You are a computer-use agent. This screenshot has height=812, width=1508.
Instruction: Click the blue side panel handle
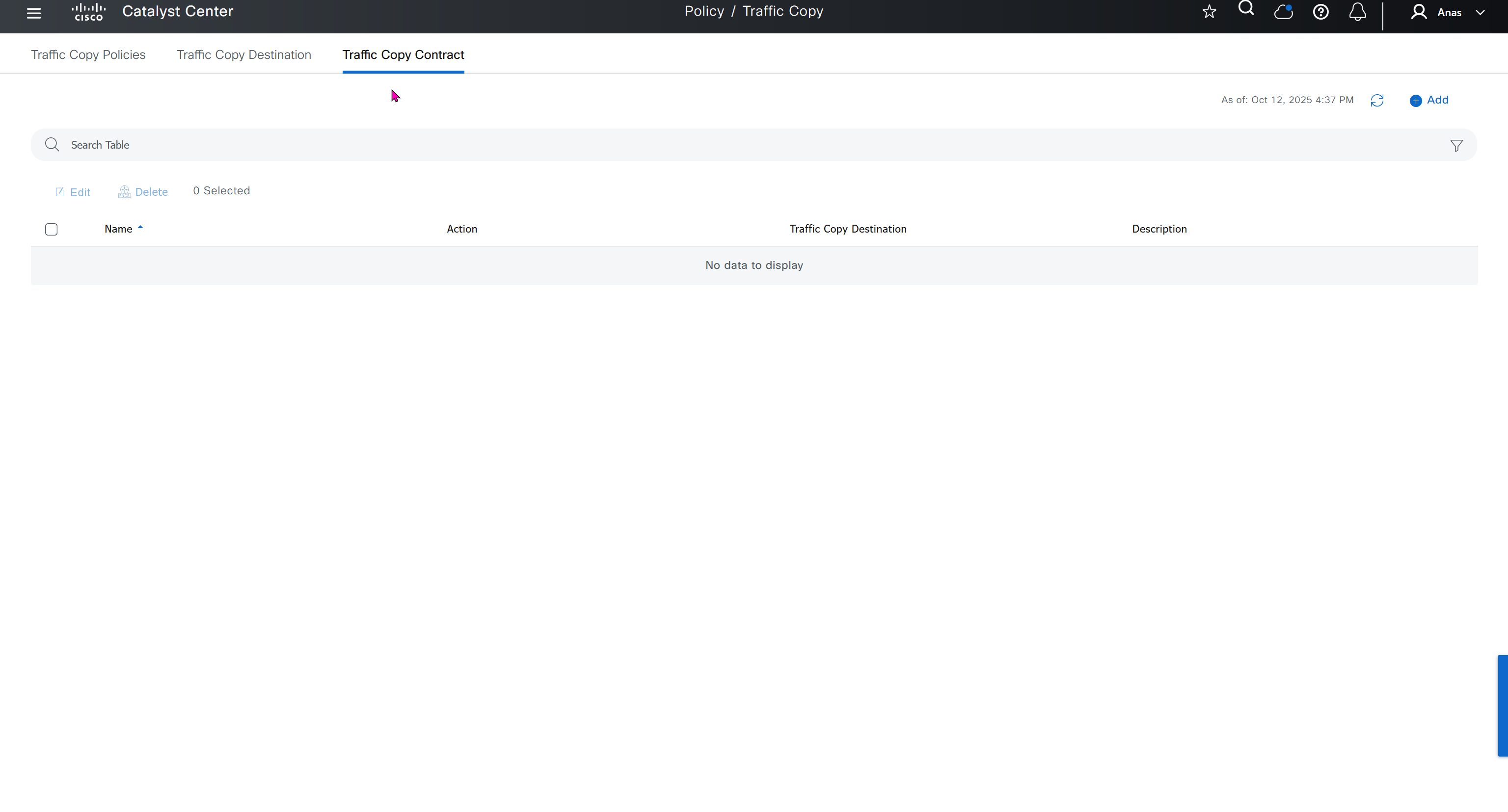pos(1502,706)
